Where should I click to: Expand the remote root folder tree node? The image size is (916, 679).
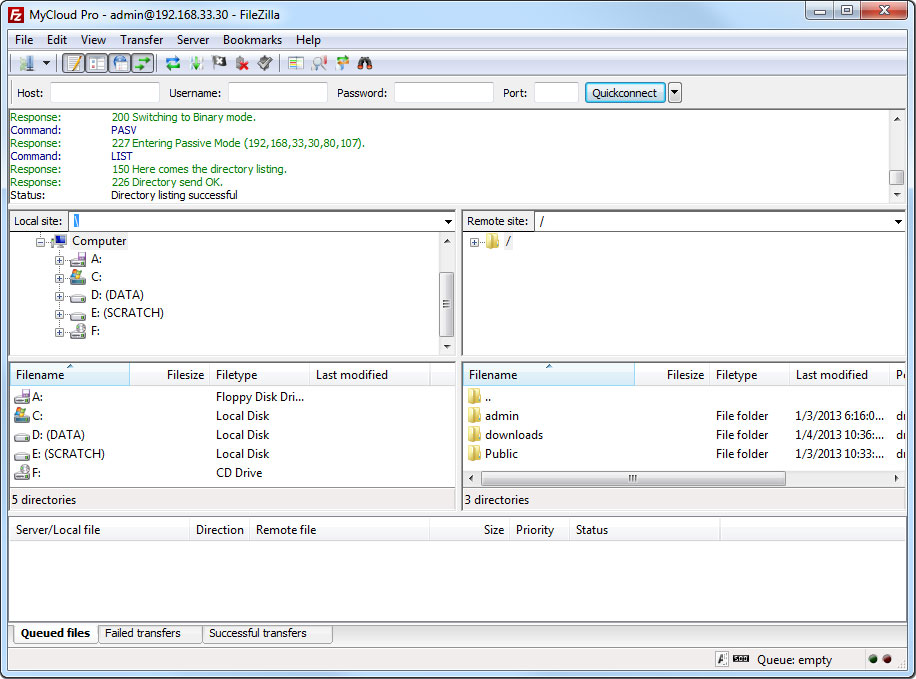[474, 242]
